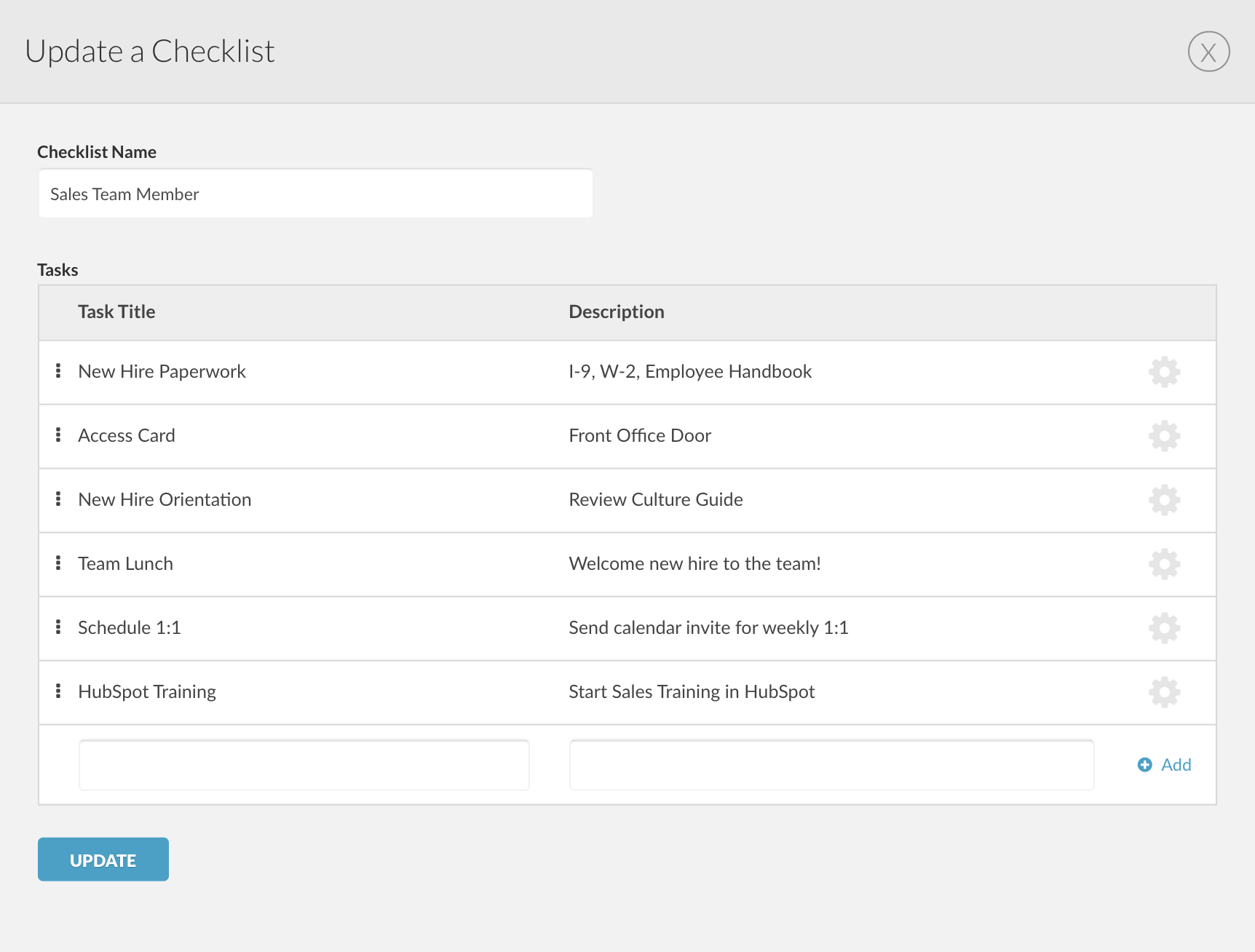Click the empty new task description field
The image size is (1255, 952).
click(x=831, y=765)
